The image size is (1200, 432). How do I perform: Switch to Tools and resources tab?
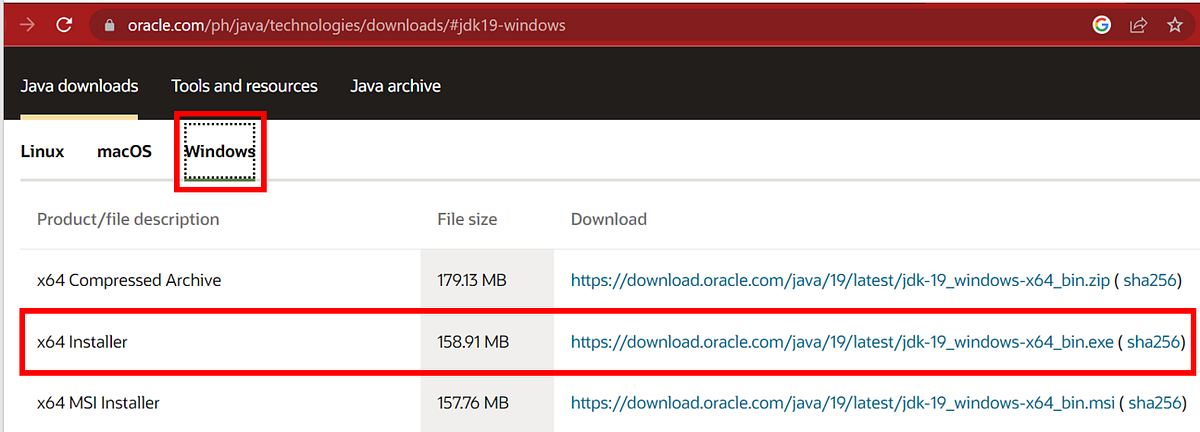tap(244, 86)
